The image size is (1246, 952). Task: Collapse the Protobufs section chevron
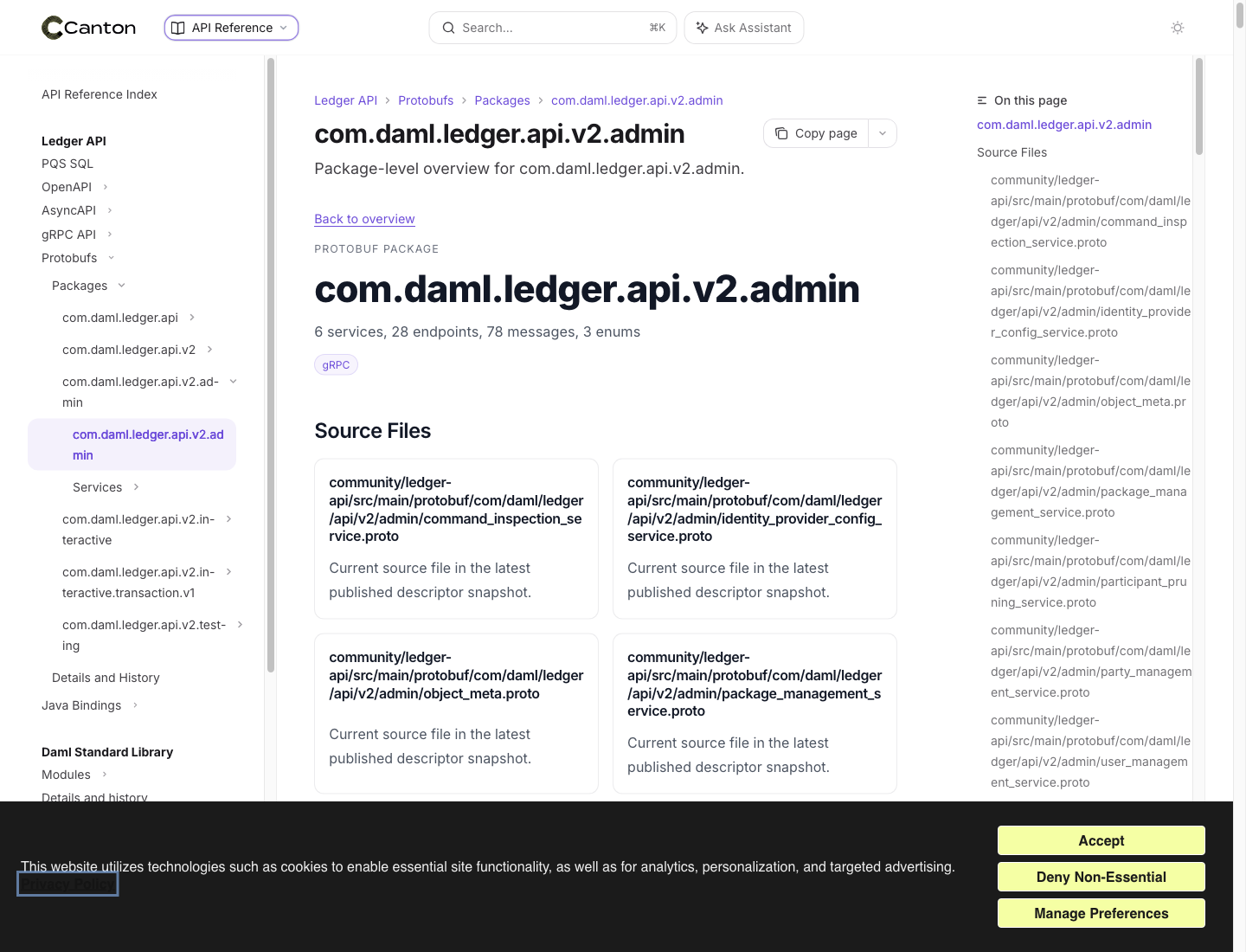tap(111, 258)
